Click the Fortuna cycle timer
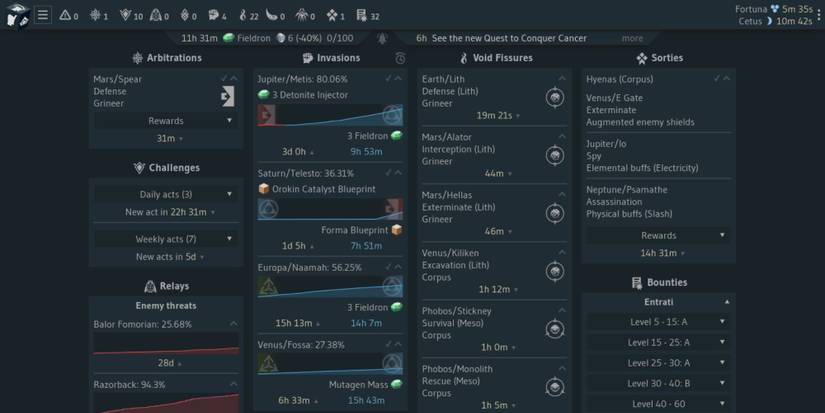The height and width of the screenshot is (413, 825). [x=773, y=9]
